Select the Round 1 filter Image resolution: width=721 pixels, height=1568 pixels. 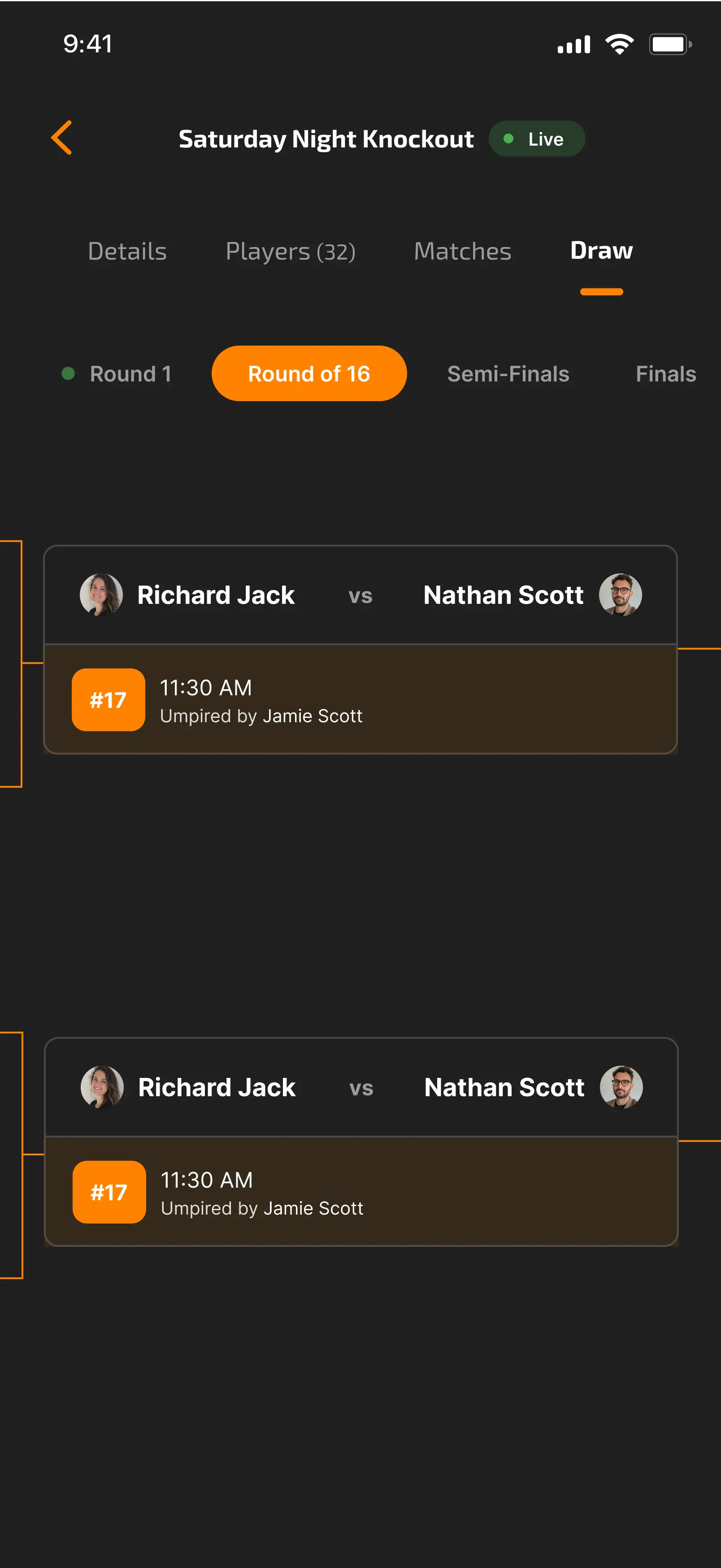coord(130,373)
